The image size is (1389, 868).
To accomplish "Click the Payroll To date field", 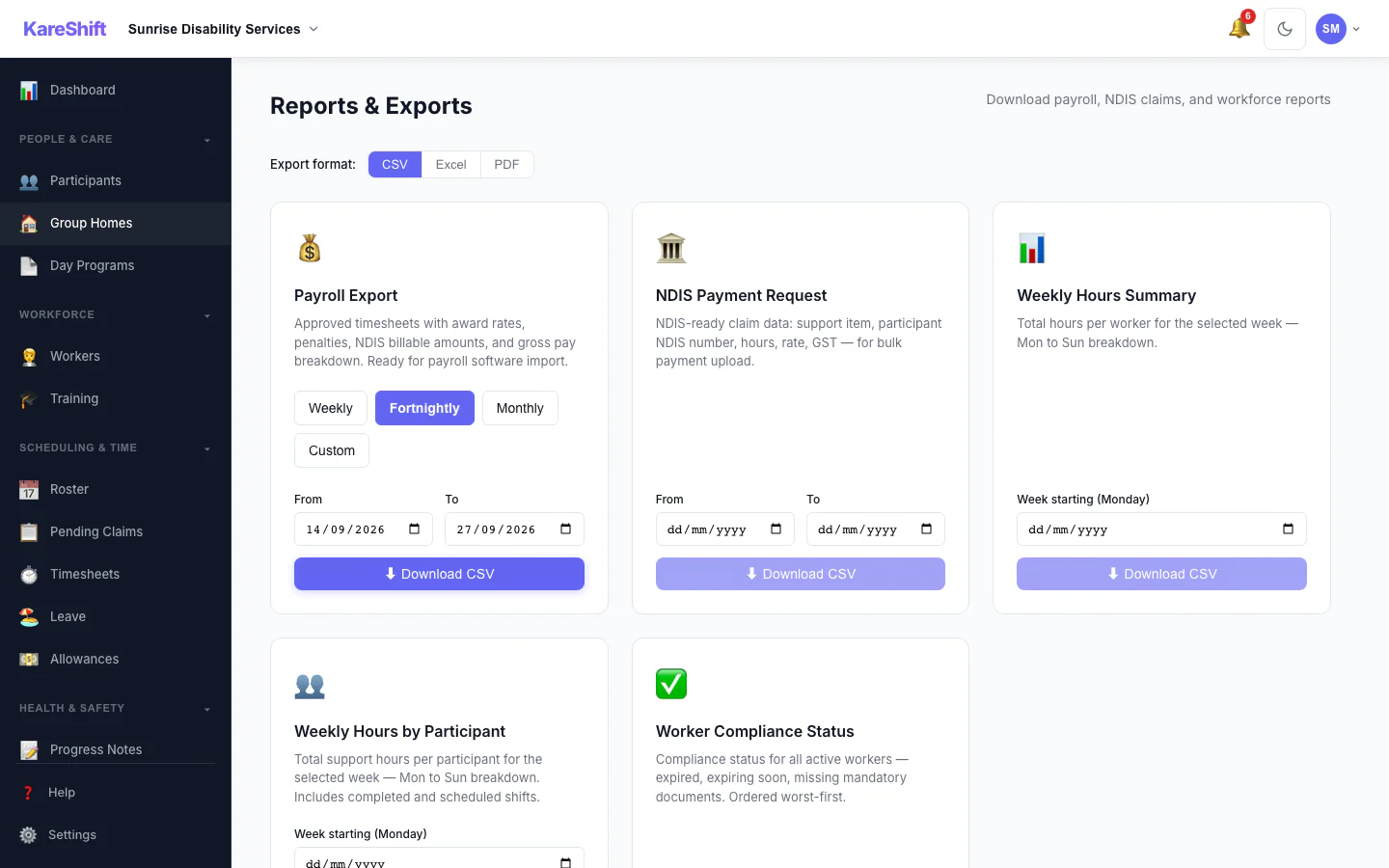I will (x=514, y=529).
